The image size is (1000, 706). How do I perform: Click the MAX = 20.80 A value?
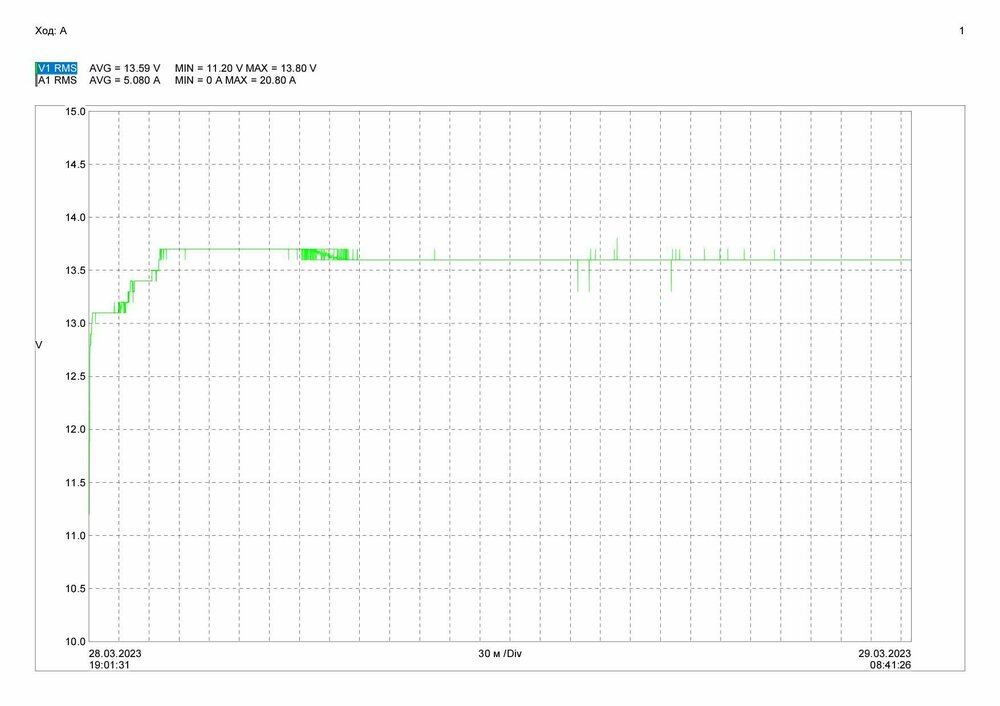coord(261,80)
